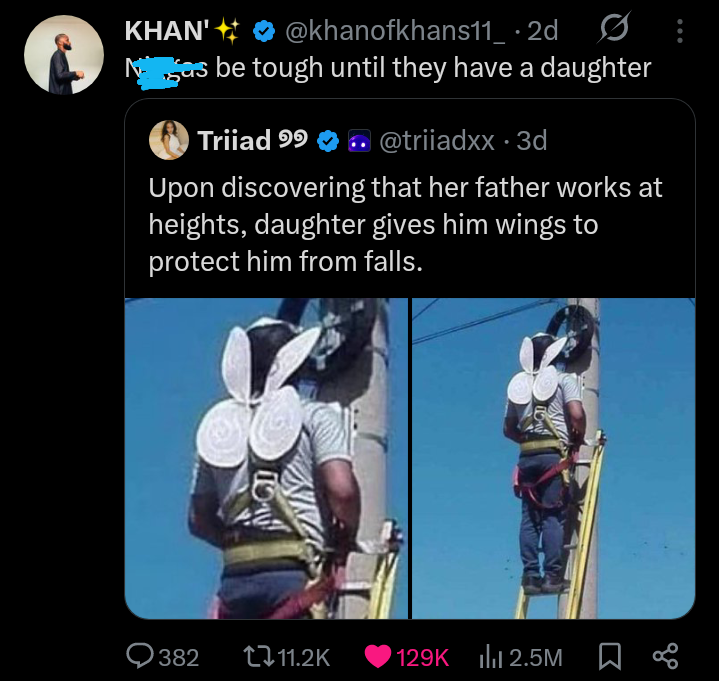Click the repost arrows icon

[258, 657]
